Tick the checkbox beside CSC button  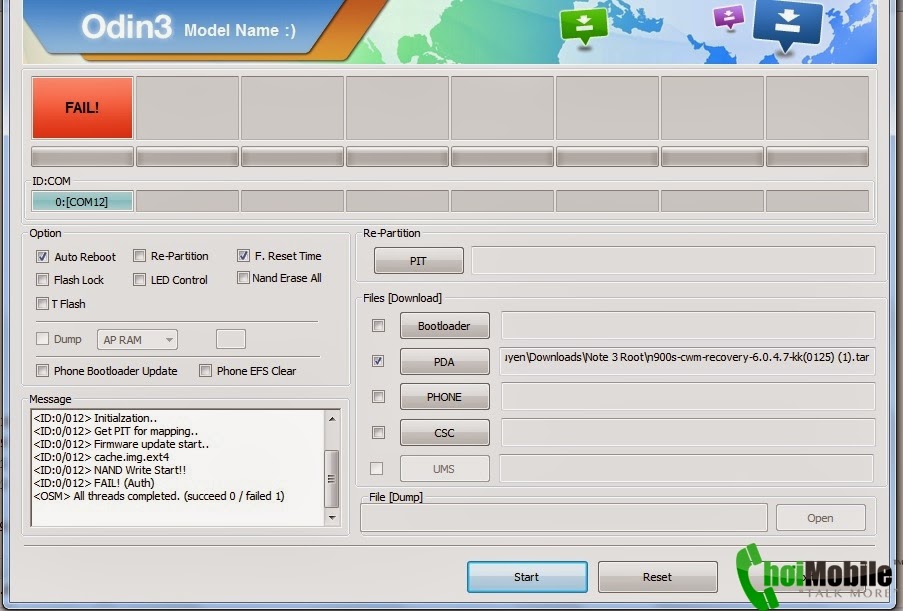click(378, 432)
